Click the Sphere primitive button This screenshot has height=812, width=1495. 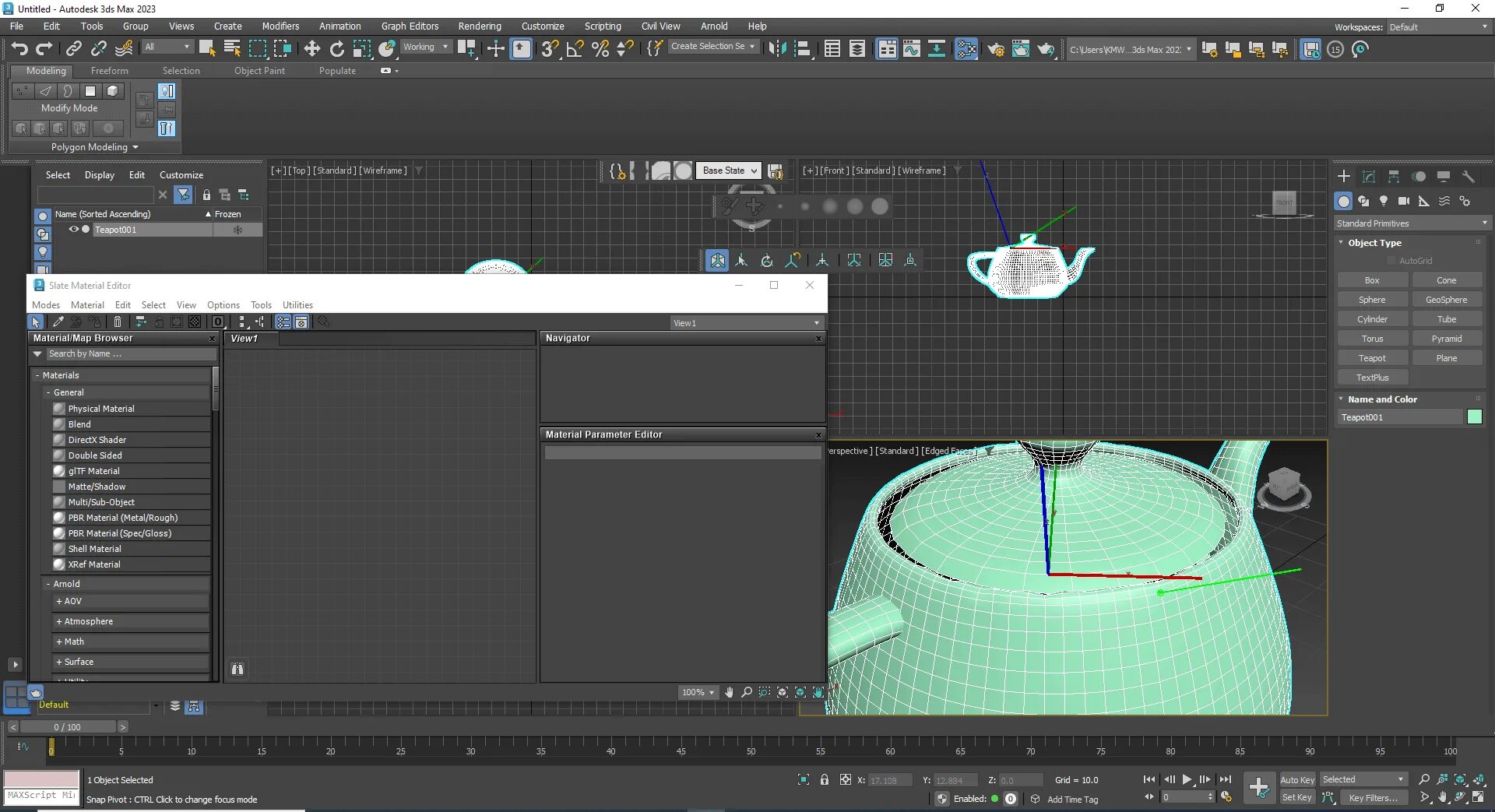1372,300
